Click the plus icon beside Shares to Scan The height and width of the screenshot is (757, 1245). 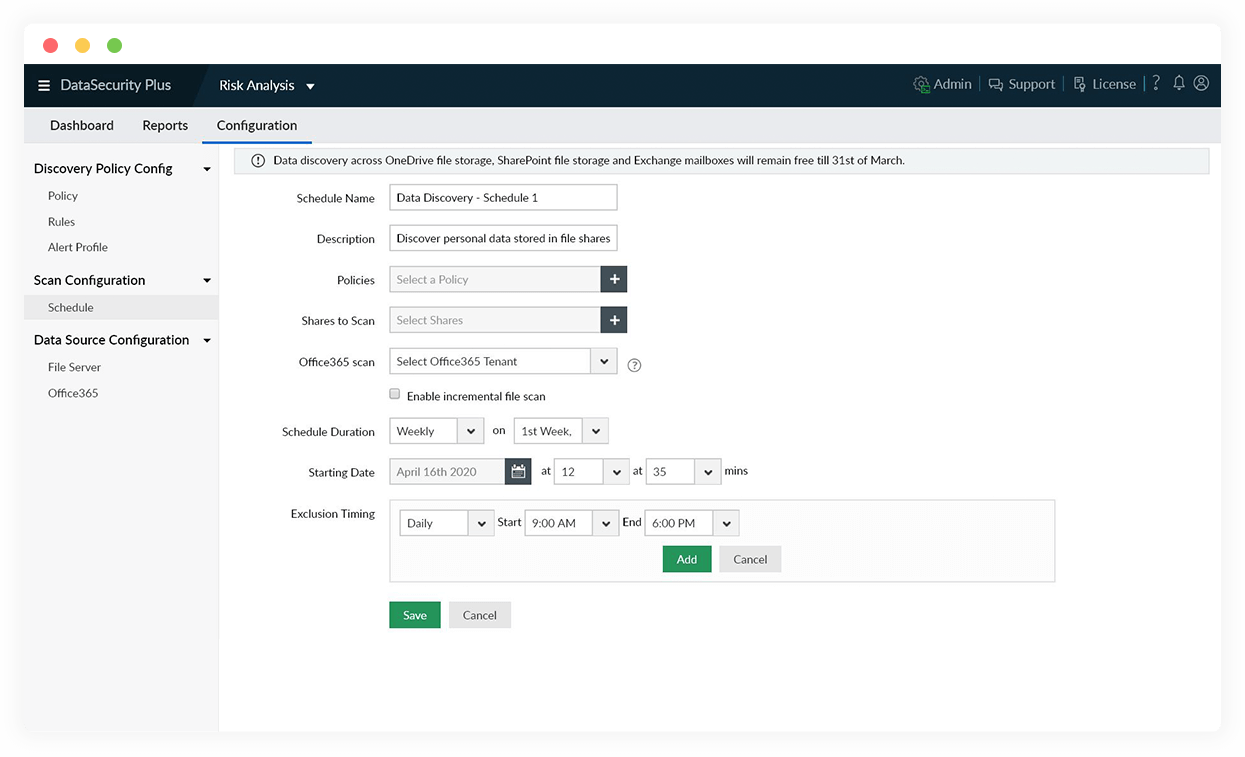click(x=614, y=321)
